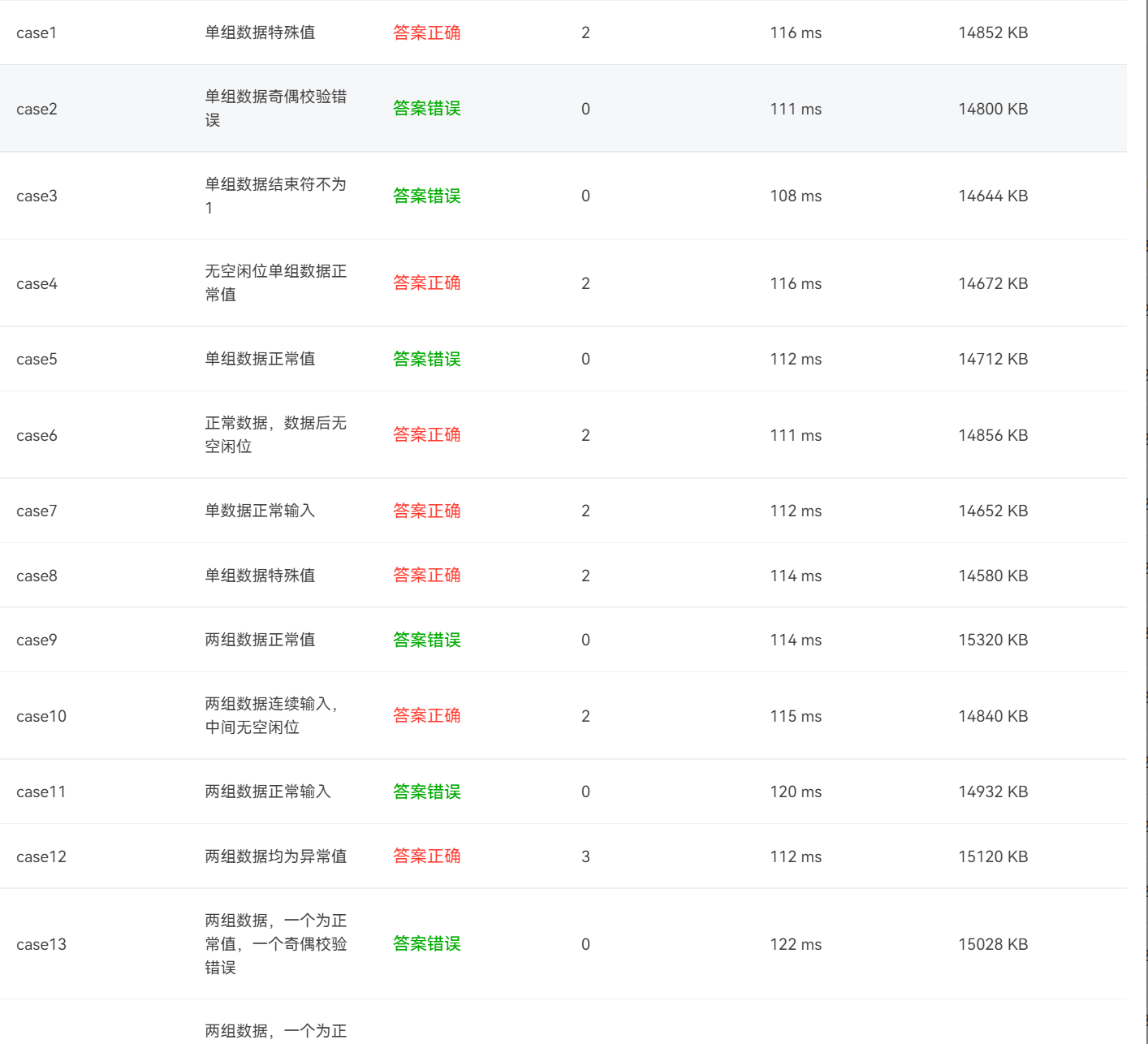Click case10 result 答案正确
1148x1044 pixels.
[427, 715]
